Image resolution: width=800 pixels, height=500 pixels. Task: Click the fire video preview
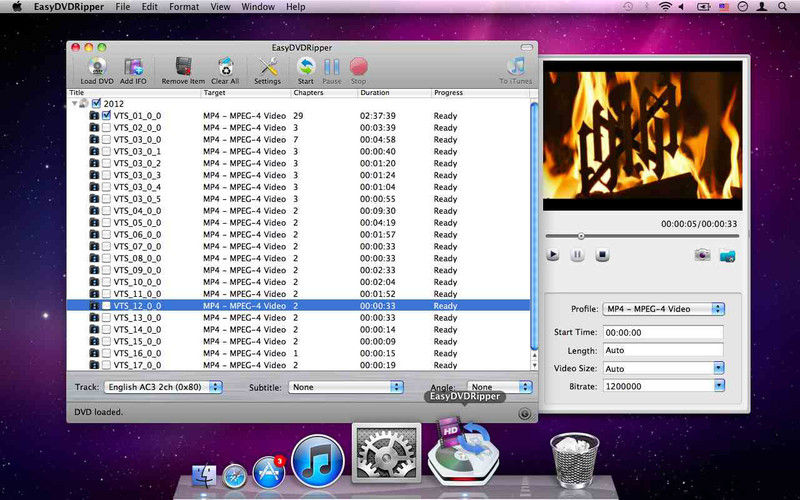pyautogui.click(x=642, y=135)
